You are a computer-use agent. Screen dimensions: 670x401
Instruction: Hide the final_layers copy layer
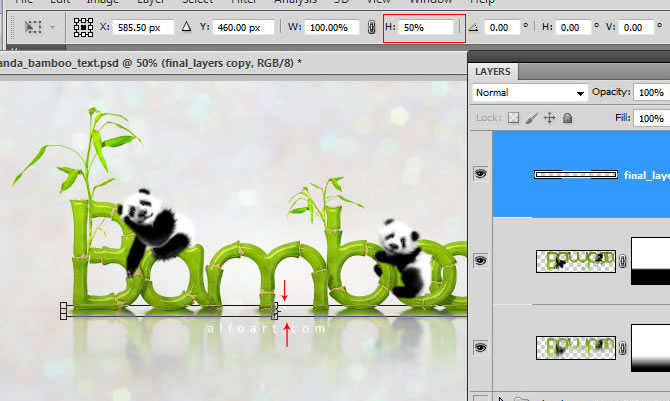point(481,174)
